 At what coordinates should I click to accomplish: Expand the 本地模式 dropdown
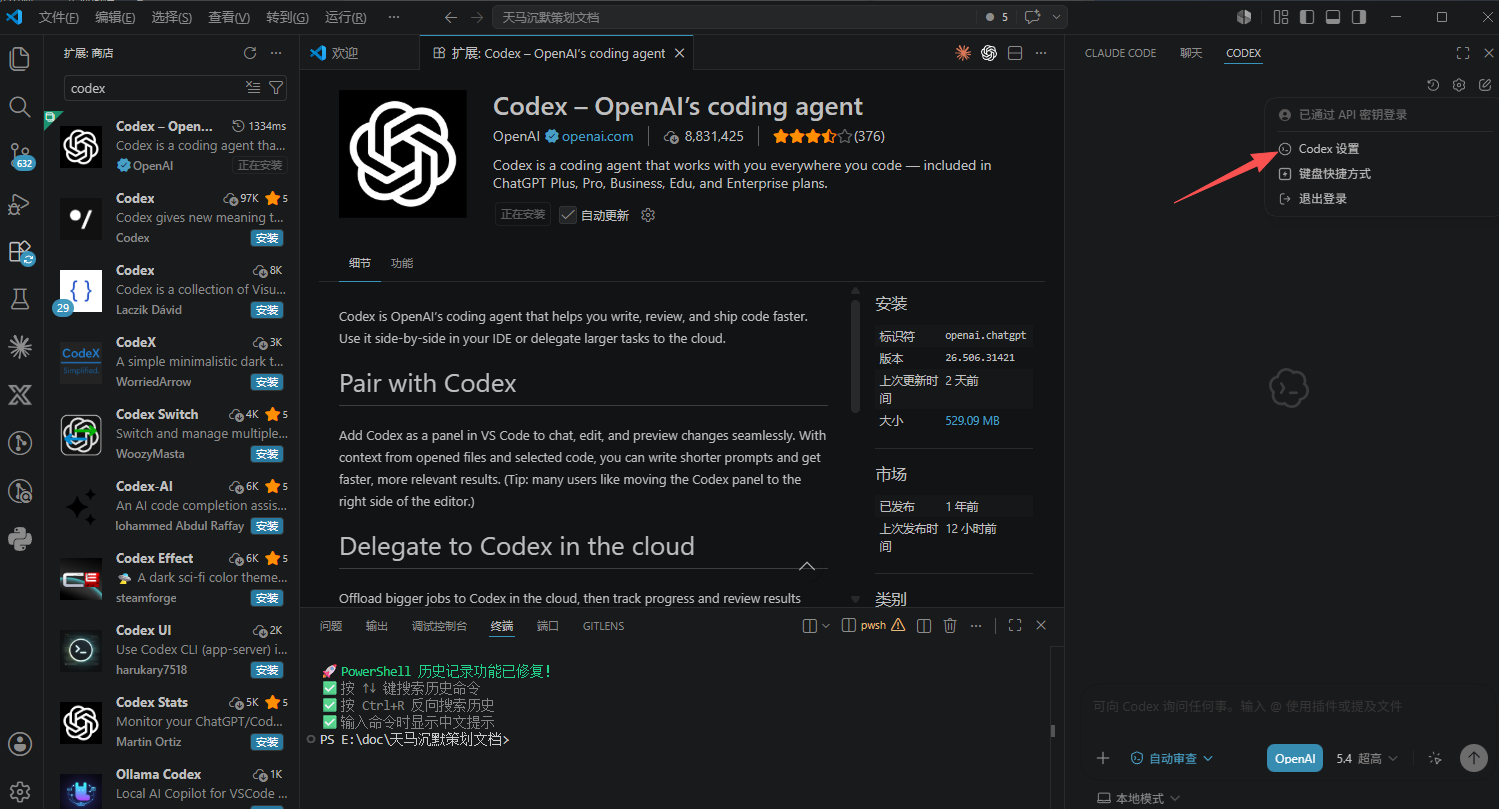coord(1139,798)
